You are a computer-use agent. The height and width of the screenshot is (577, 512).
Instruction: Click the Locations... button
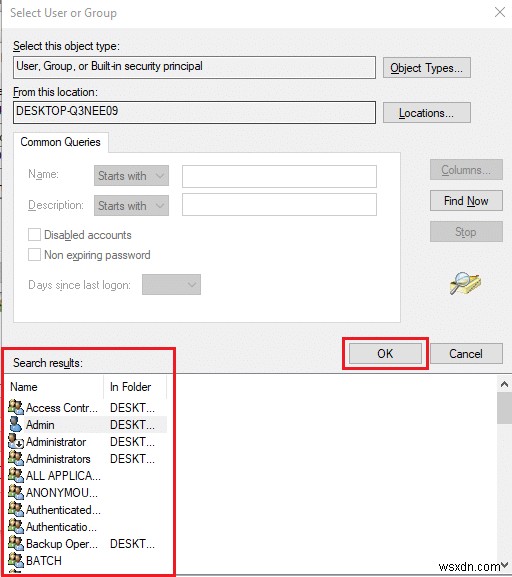tap(427, 113)
